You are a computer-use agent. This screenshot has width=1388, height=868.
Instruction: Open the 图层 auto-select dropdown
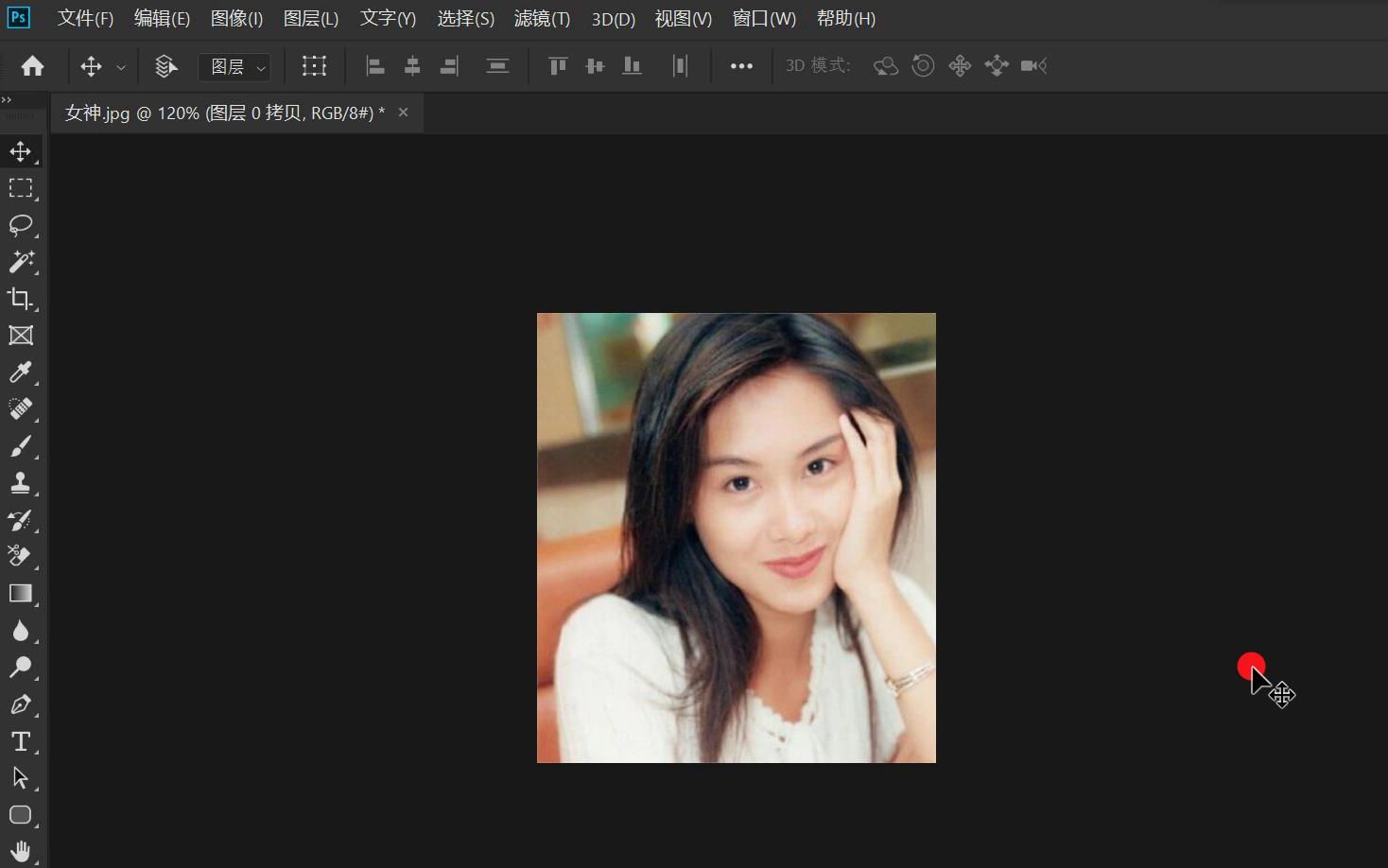click(234, 67)
